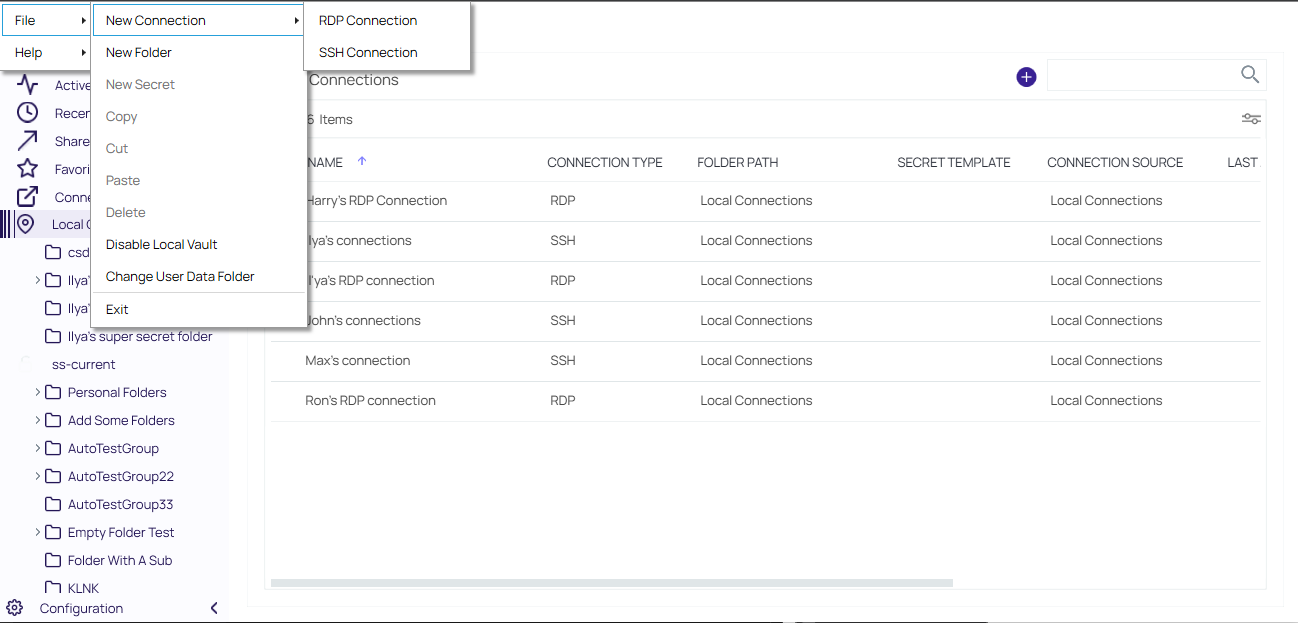Click New Folder in the File menu
1298x623 pixels.
139,52
